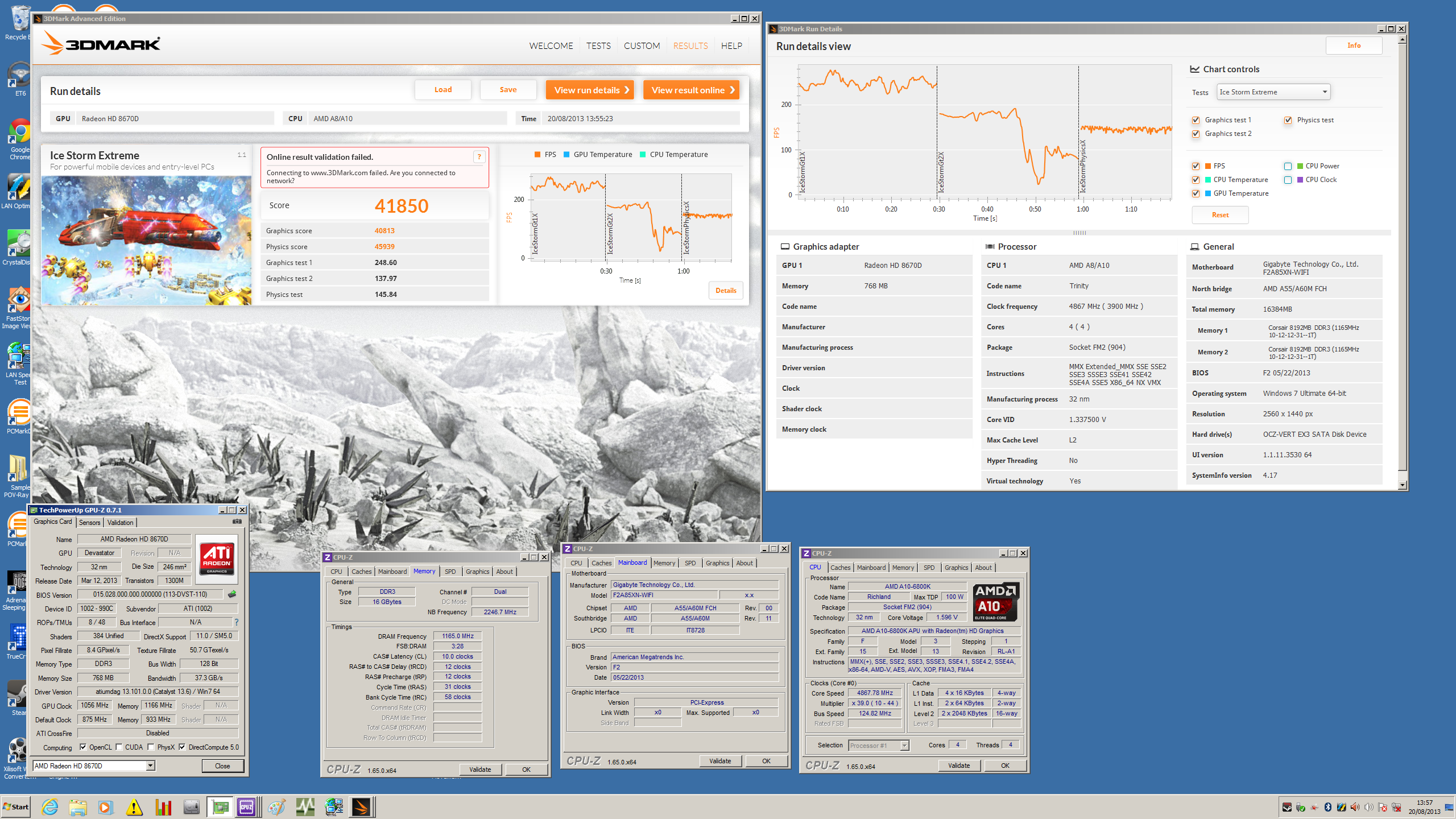Click the chart splitter handle below graph
Image resolution: width=1456 pixels, height=819 pixels.
point(1079,233)
